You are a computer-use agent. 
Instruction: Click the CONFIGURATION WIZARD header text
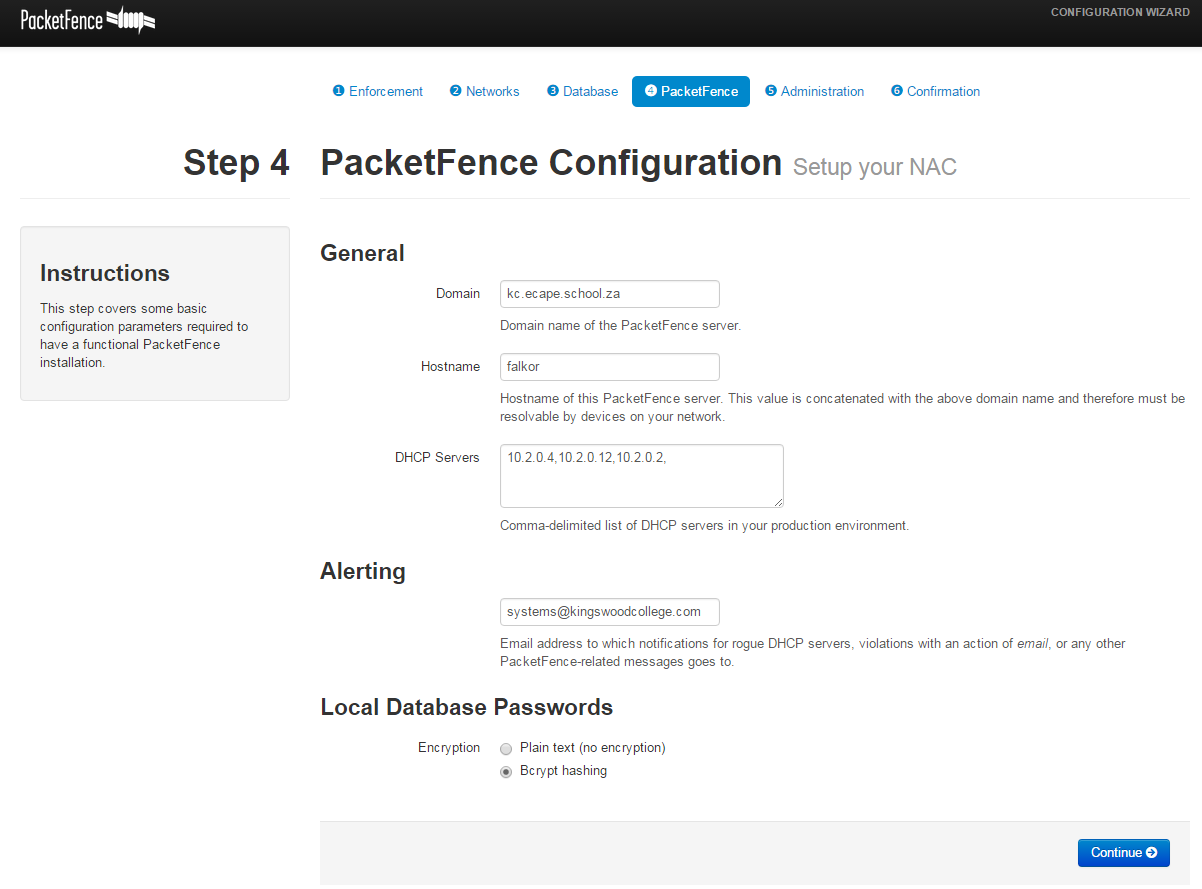pyautogui.click(x=1120, y=12)
